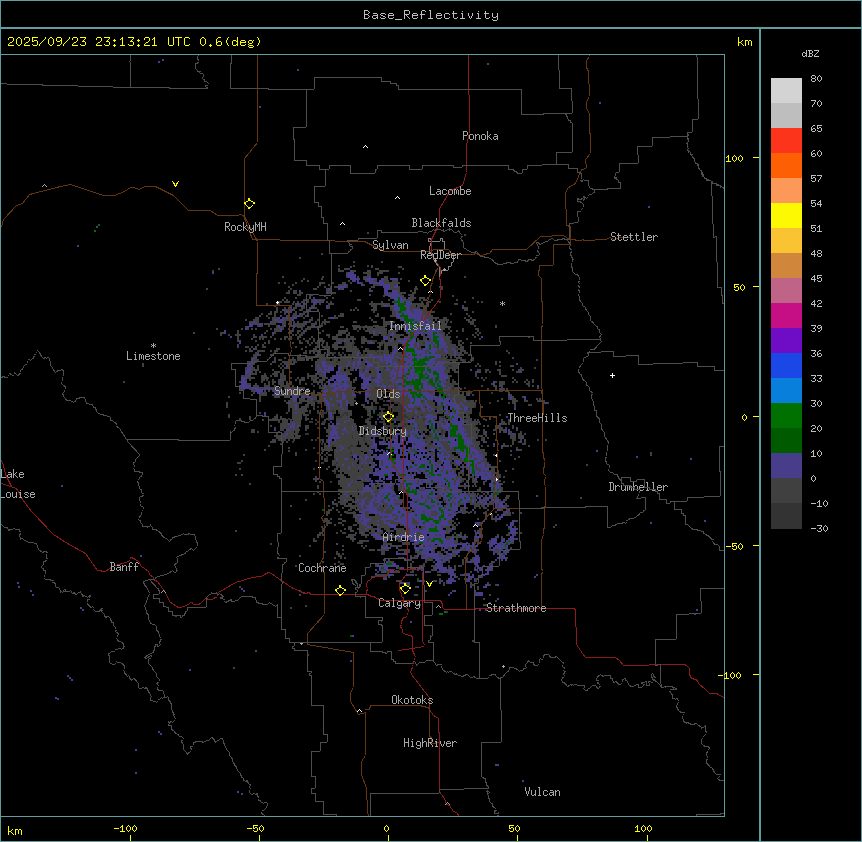Click the Drumheller city label

point(637,487)
